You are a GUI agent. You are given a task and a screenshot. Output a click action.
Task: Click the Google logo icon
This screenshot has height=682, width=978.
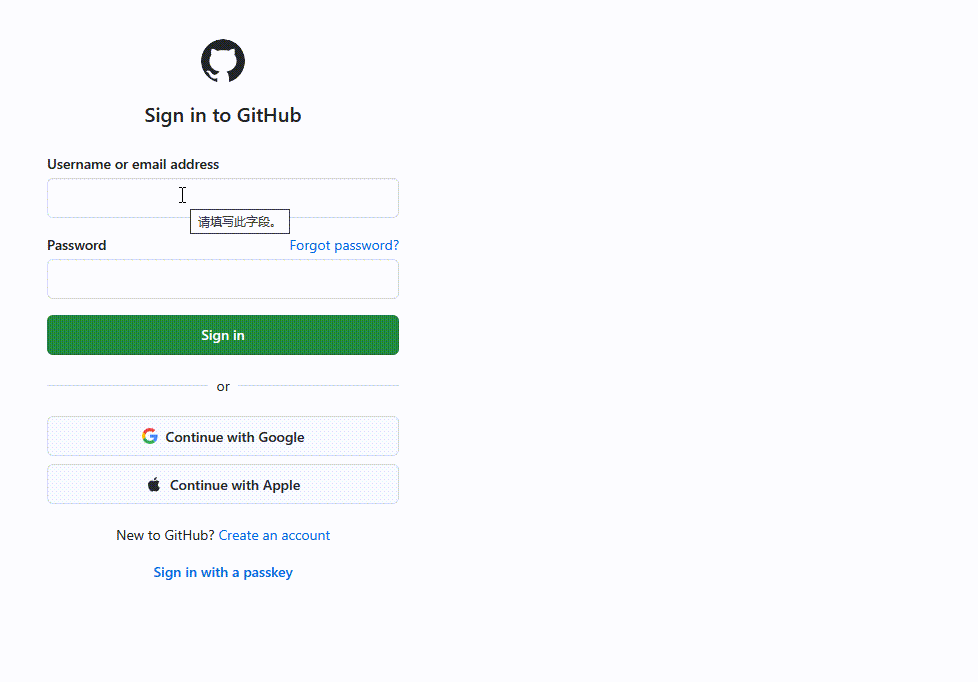[150, 436]
